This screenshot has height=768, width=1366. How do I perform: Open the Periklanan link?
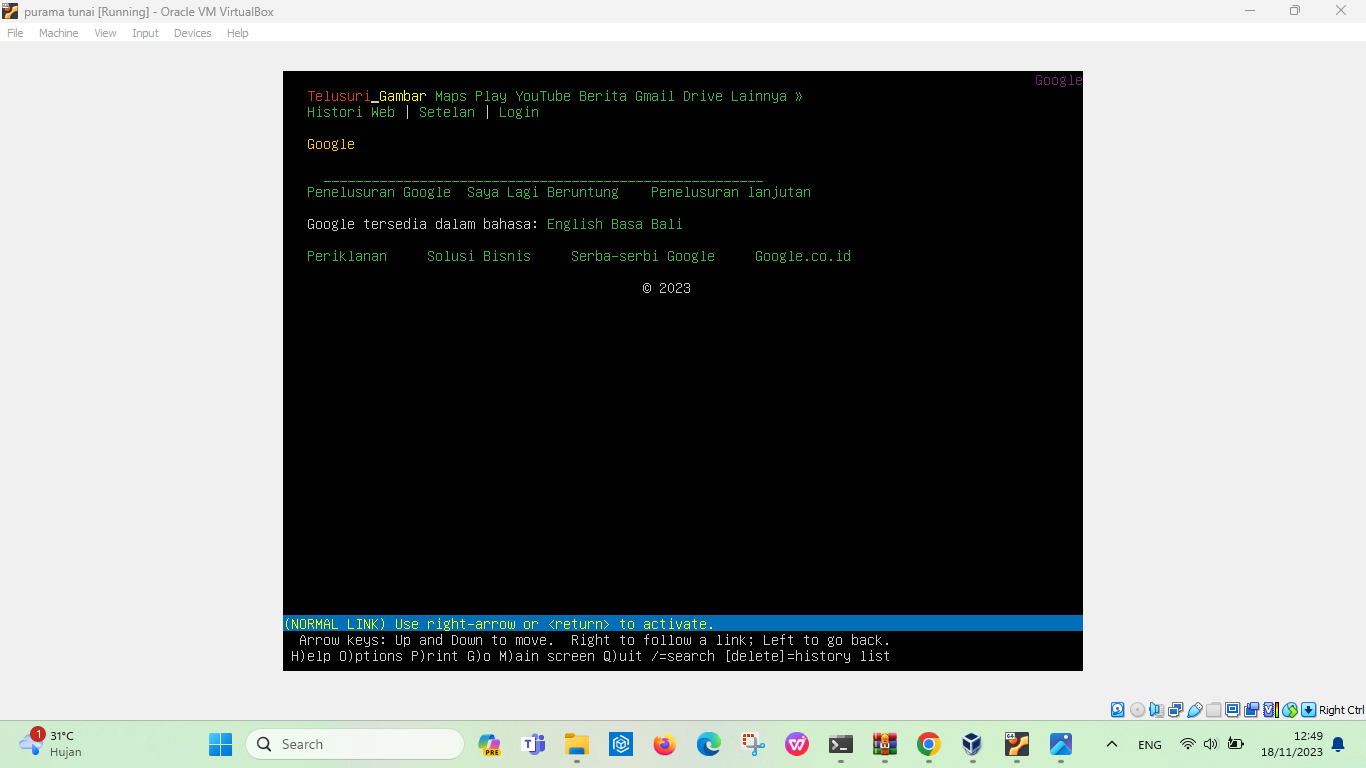347,256
